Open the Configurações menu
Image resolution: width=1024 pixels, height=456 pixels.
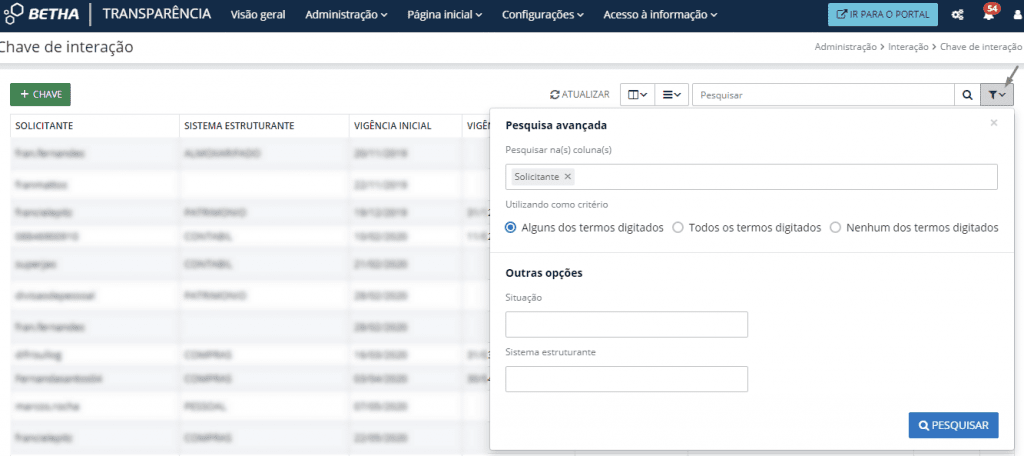click(x=543, y=14)
